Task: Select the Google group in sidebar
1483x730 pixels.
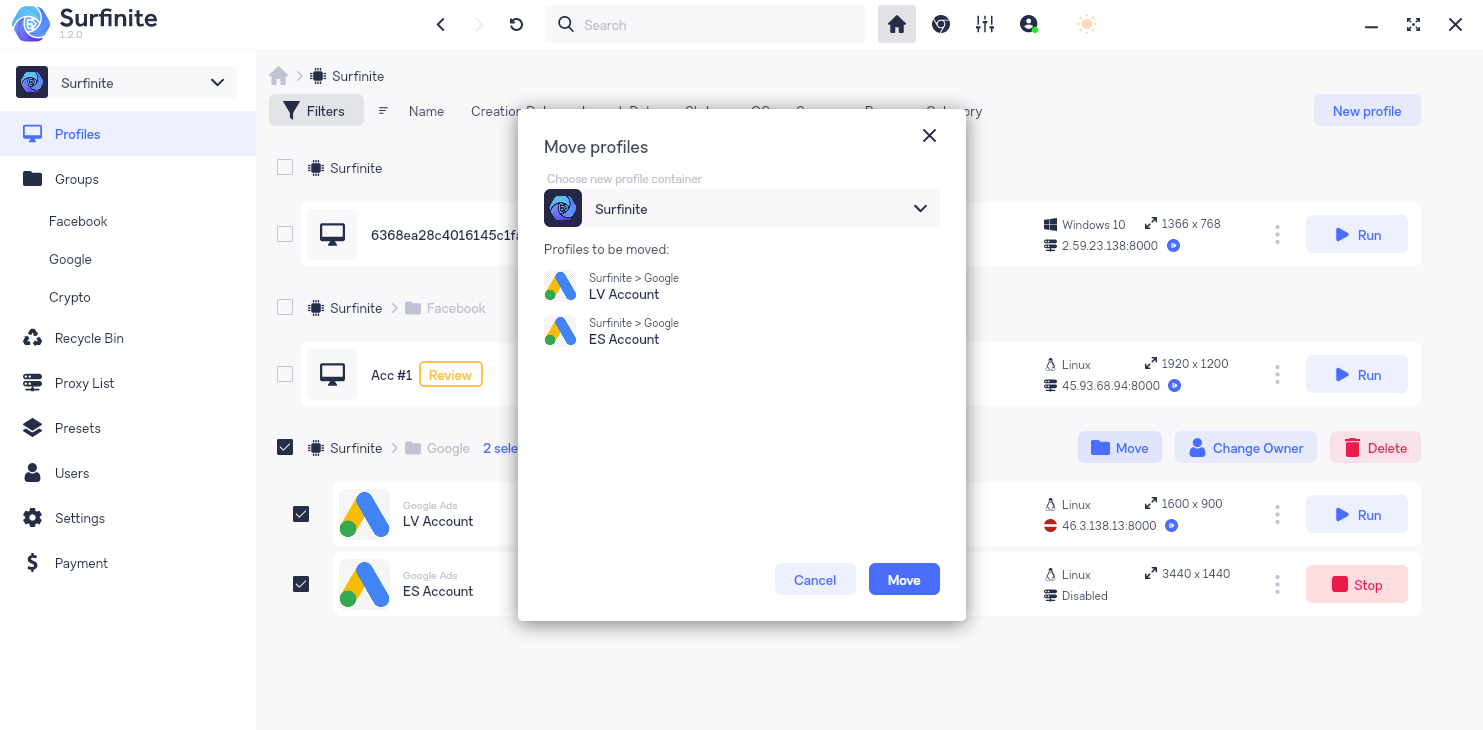Action: 70,259
